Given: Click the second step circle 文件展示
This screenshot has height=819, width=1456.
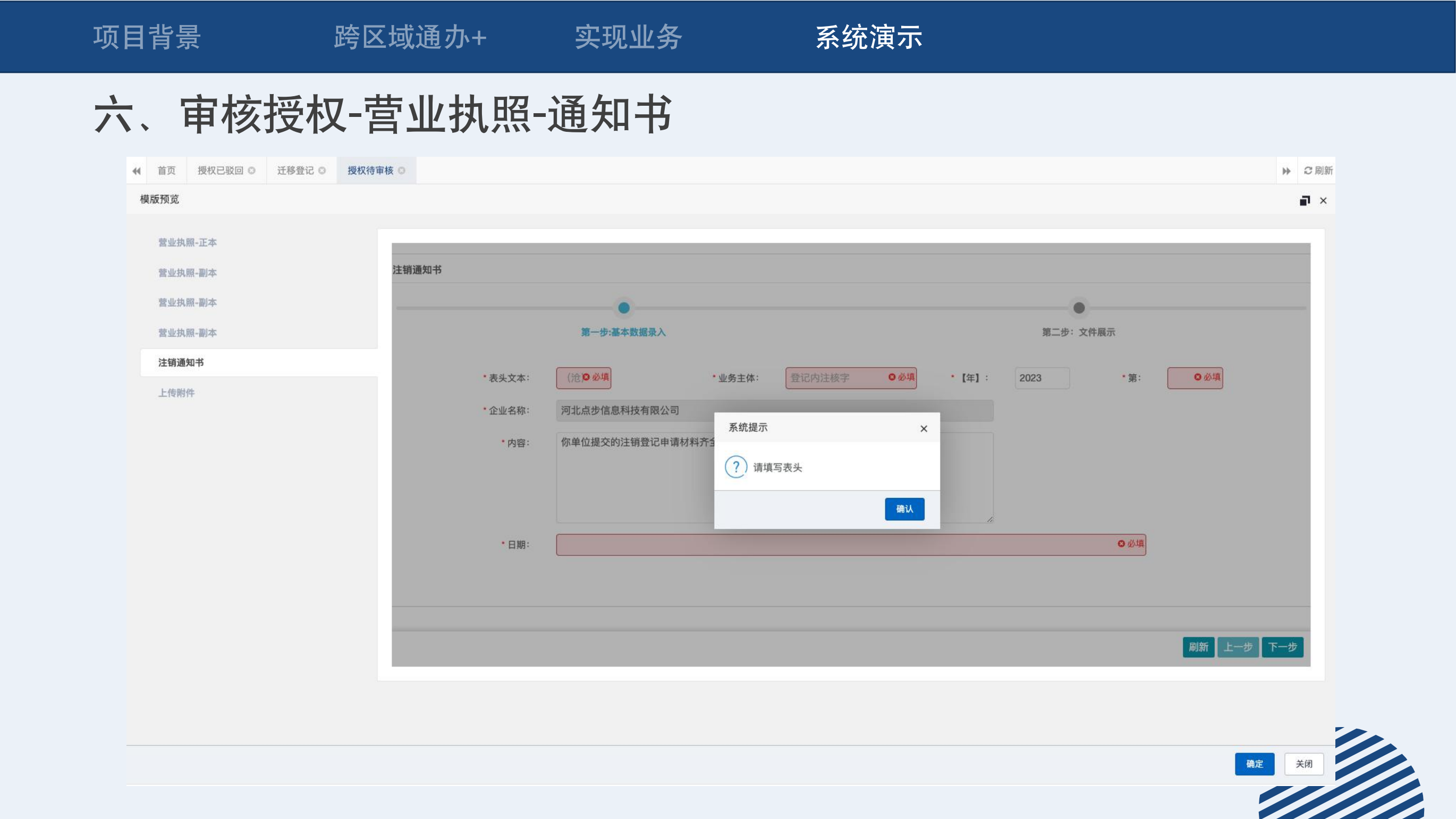Looking at the screenshot, I should coord(1078,308).
